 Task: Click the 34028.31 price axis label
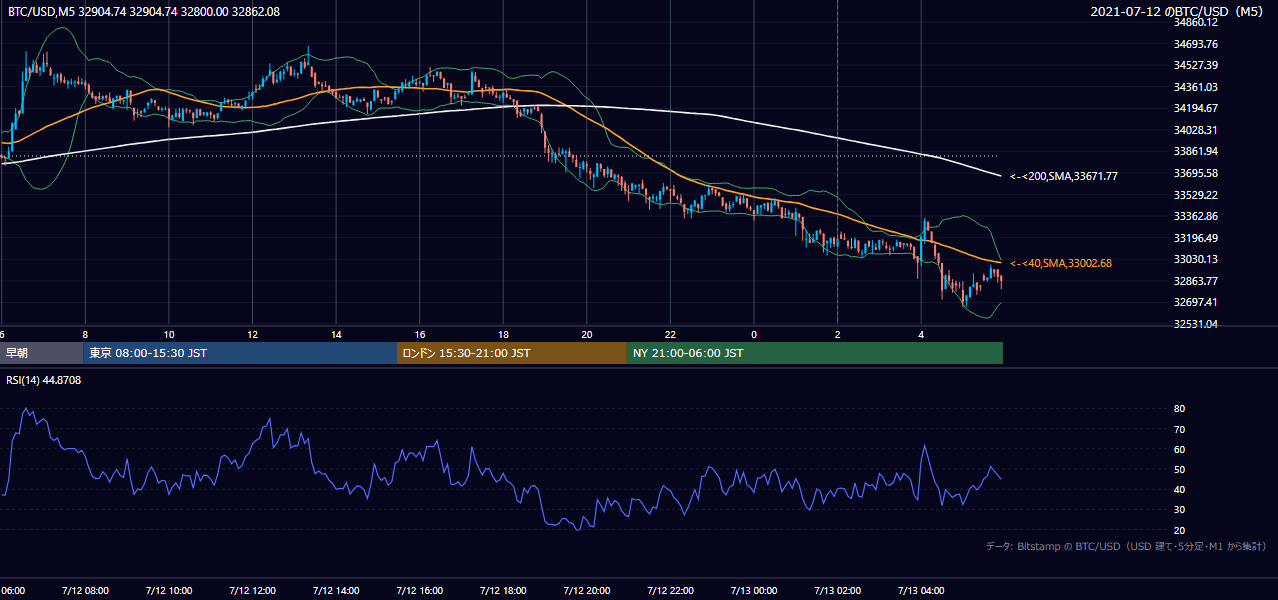[1195, 130]
